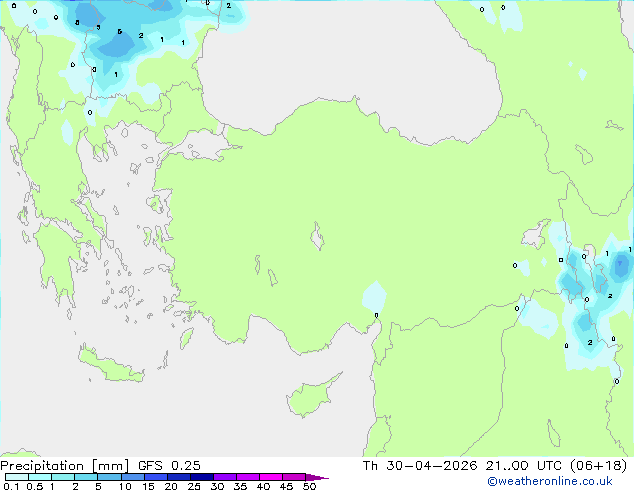The height and width of the screenshot is (490, 634).
Task: Click the island of Crete on the map
Action: coord(110,365)
